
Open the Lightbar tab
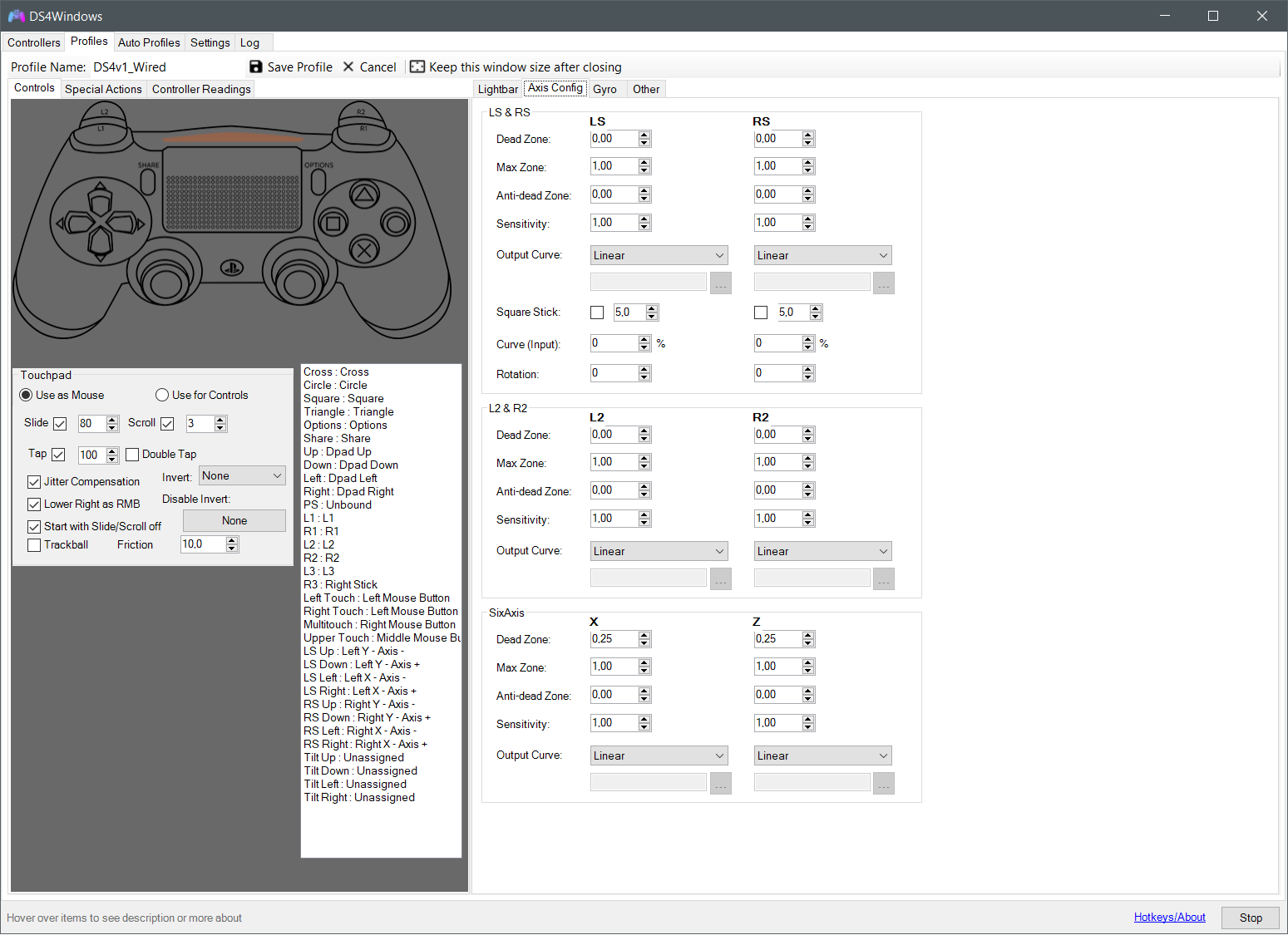[x=498, y=89]
